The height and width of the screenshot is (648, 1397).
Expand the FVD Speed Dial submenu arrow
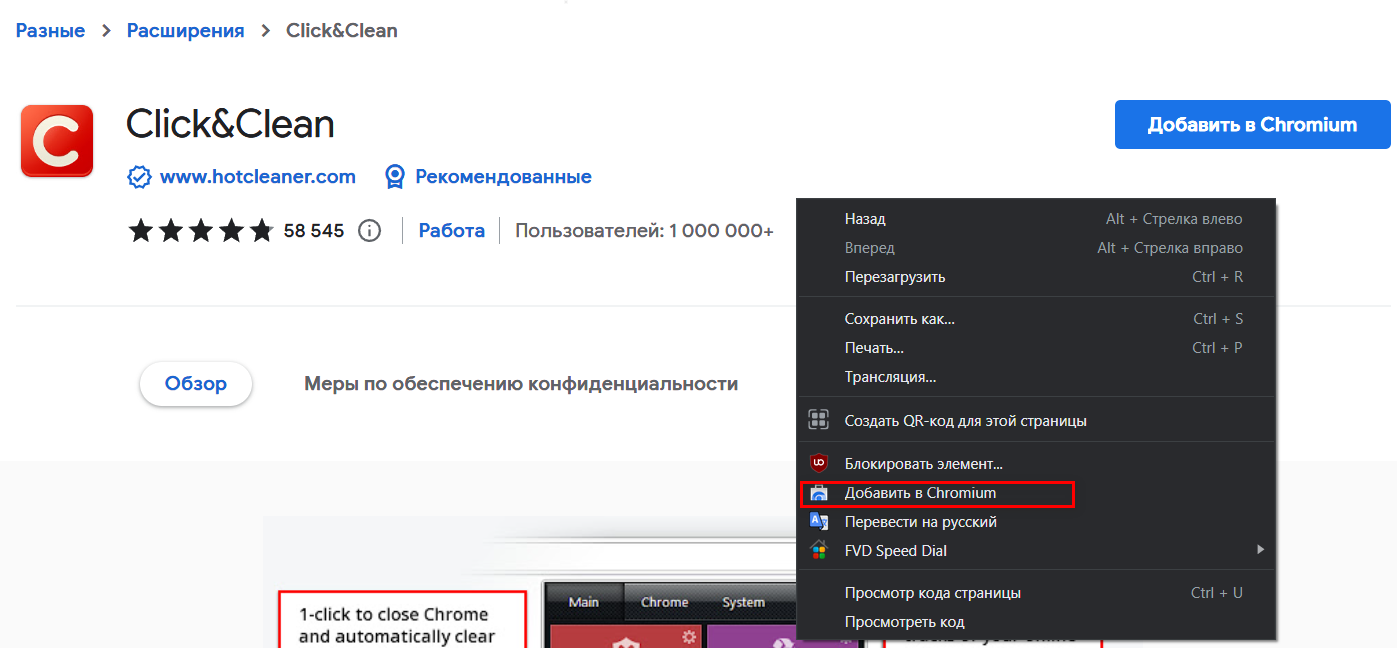1261,549
